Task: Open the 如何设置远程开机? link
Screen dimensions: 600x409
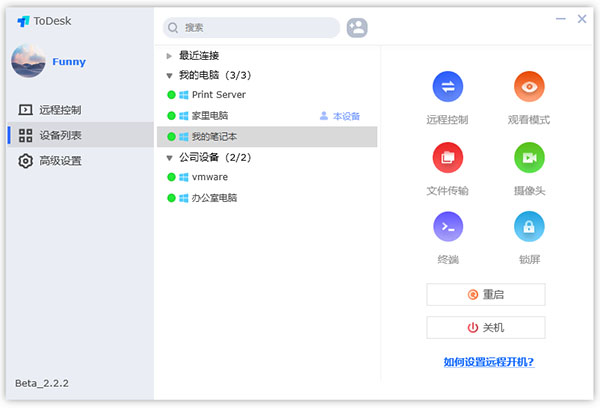Action: [x=488, y=361]
